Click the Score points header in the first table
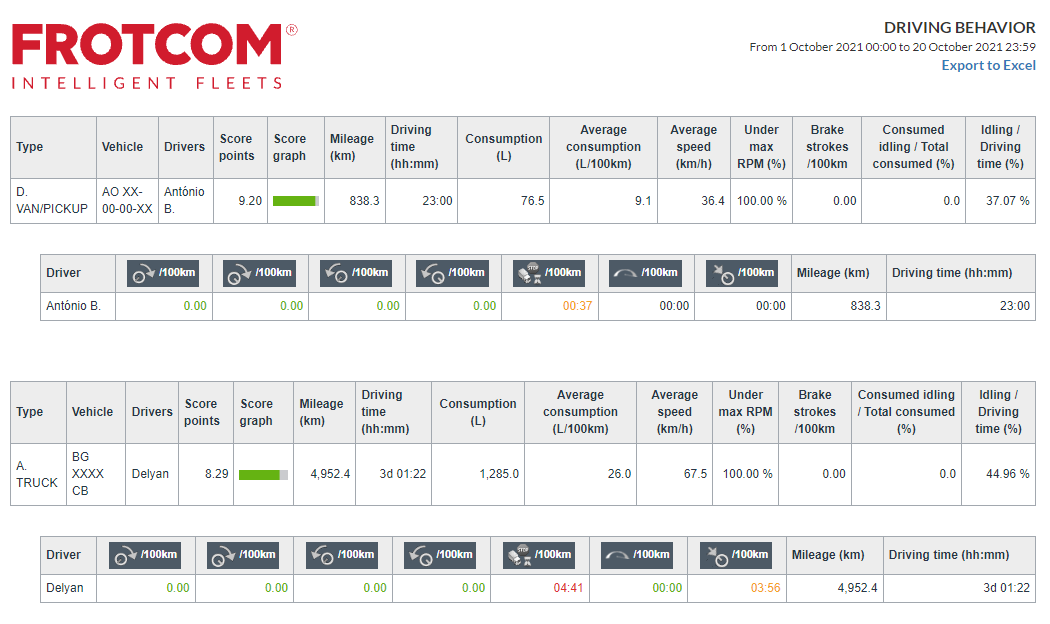Image resolution: width=1050 pixels, height=624 pixels. click(237, 147)
